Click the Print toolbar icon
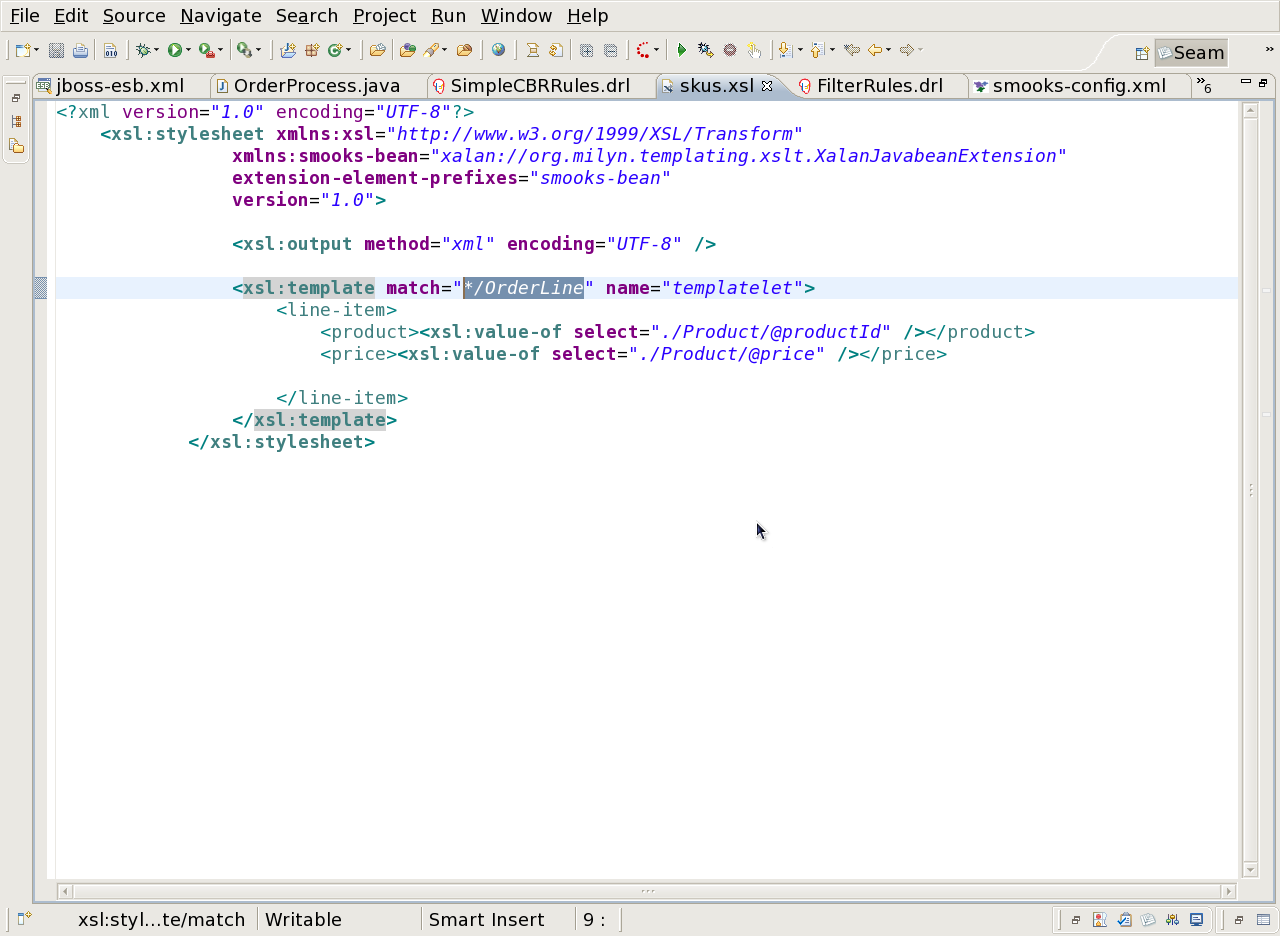This screenshot has width=1280, height=936. (x=80, y=50)
